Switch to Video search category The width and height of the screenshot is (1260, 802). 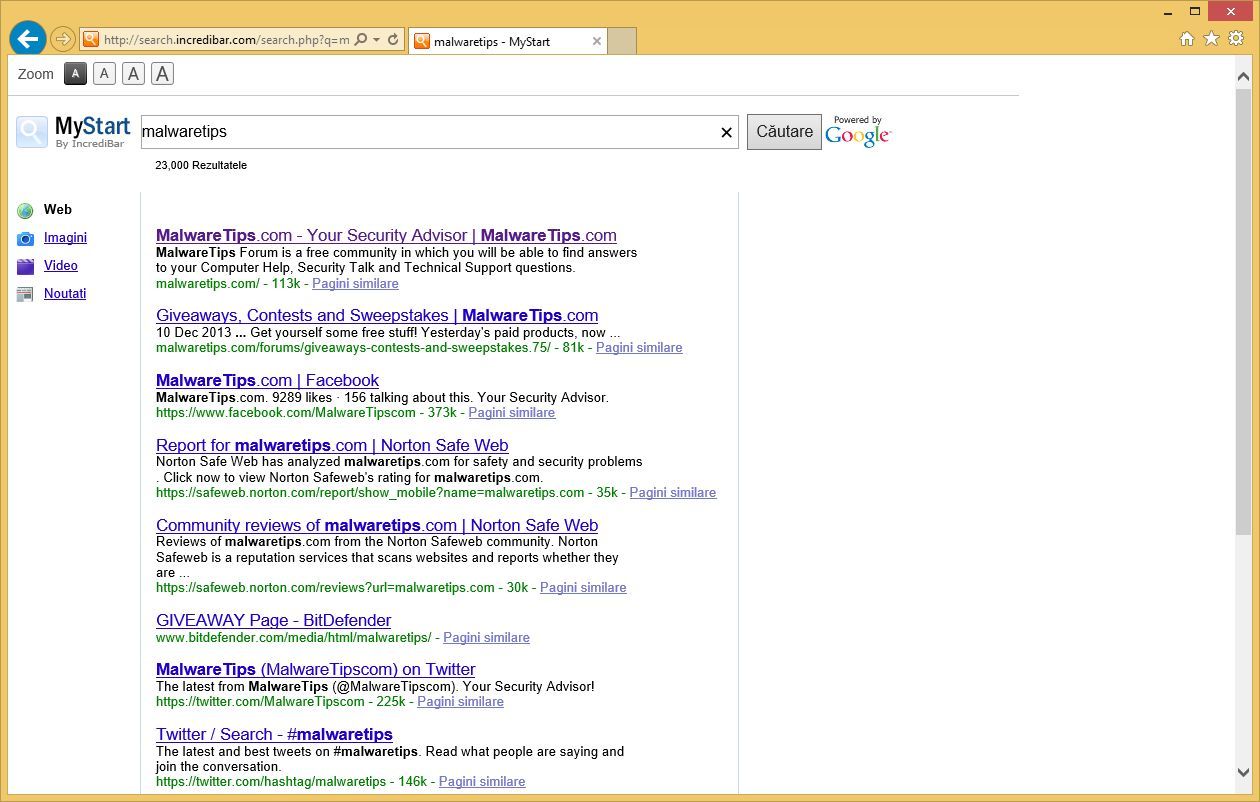(61, 265)
